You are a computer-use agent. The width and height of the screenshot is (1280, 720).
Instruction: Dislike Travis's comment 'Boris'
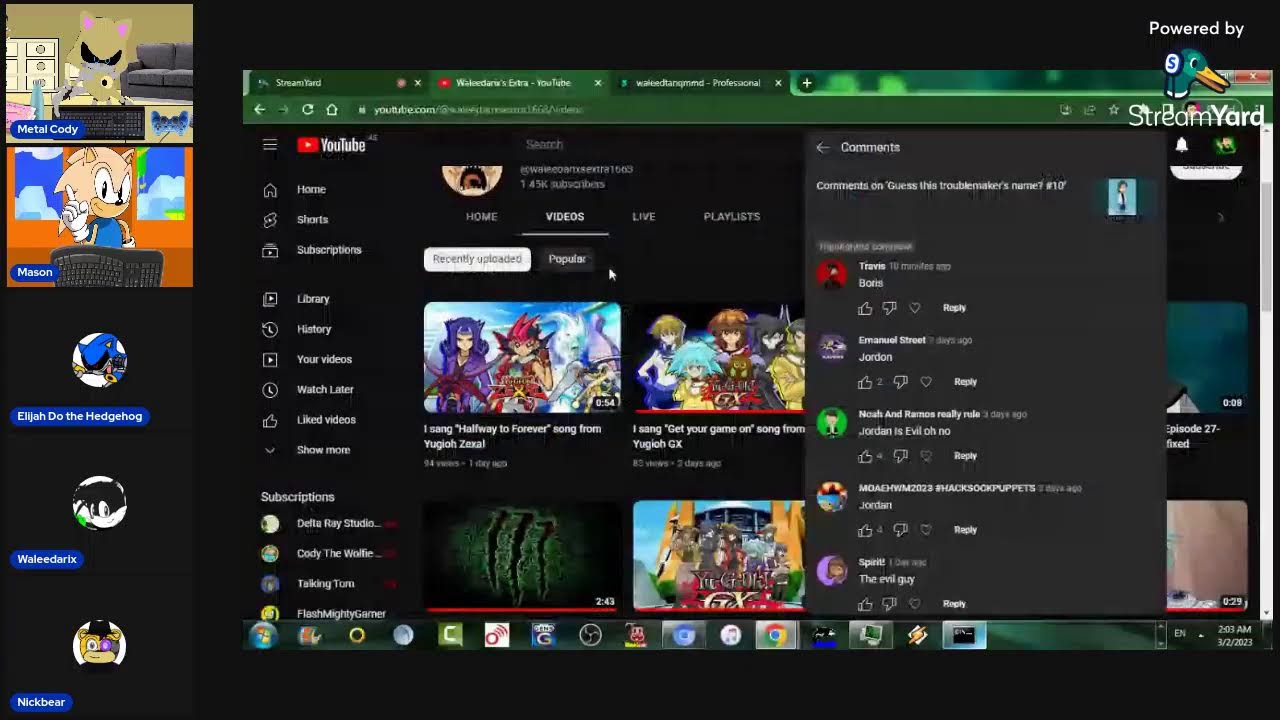[x=889, y=308]
